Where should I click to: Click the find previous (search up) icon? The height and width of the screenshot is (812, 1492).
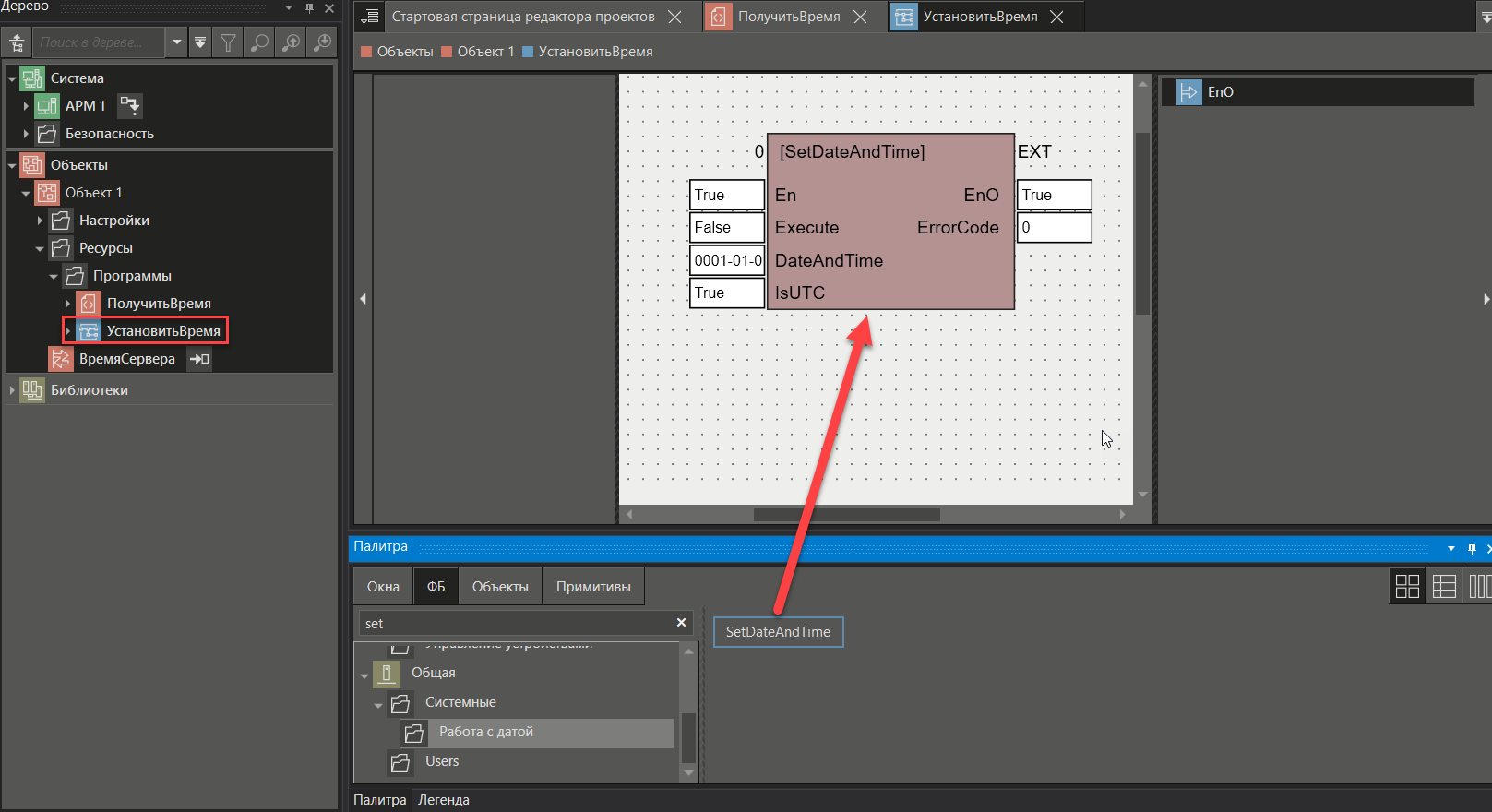tap(292, 42)
